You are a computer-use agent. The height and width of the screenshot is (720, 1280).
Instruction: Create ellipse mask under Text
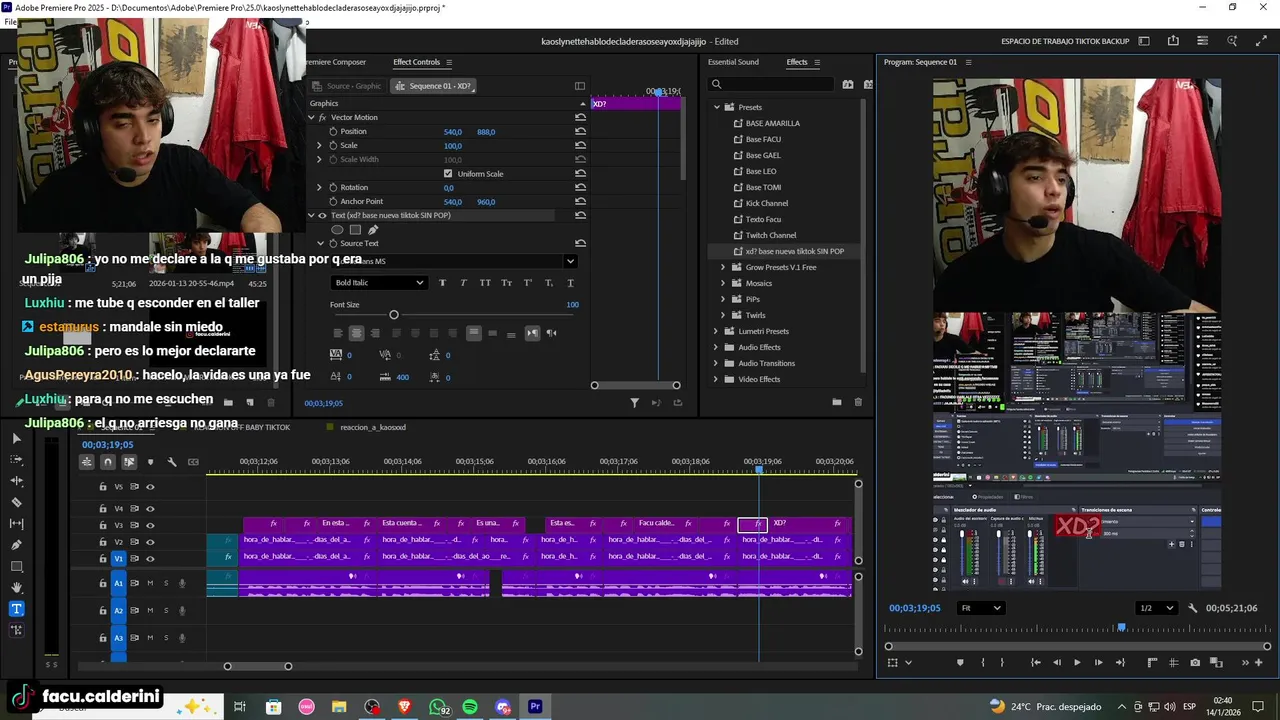(337, 230)
